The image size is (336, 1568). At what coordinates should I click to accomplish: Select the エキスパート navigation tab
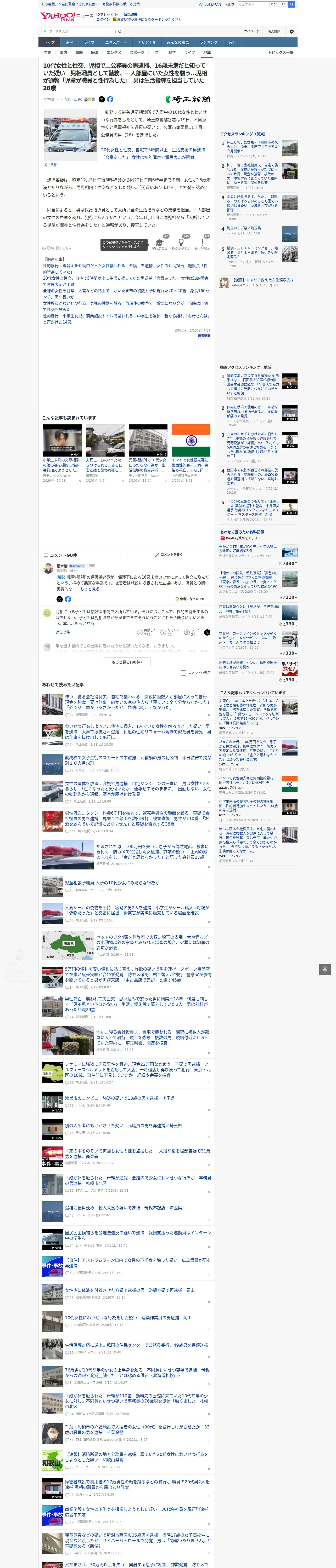pos(116,43)
